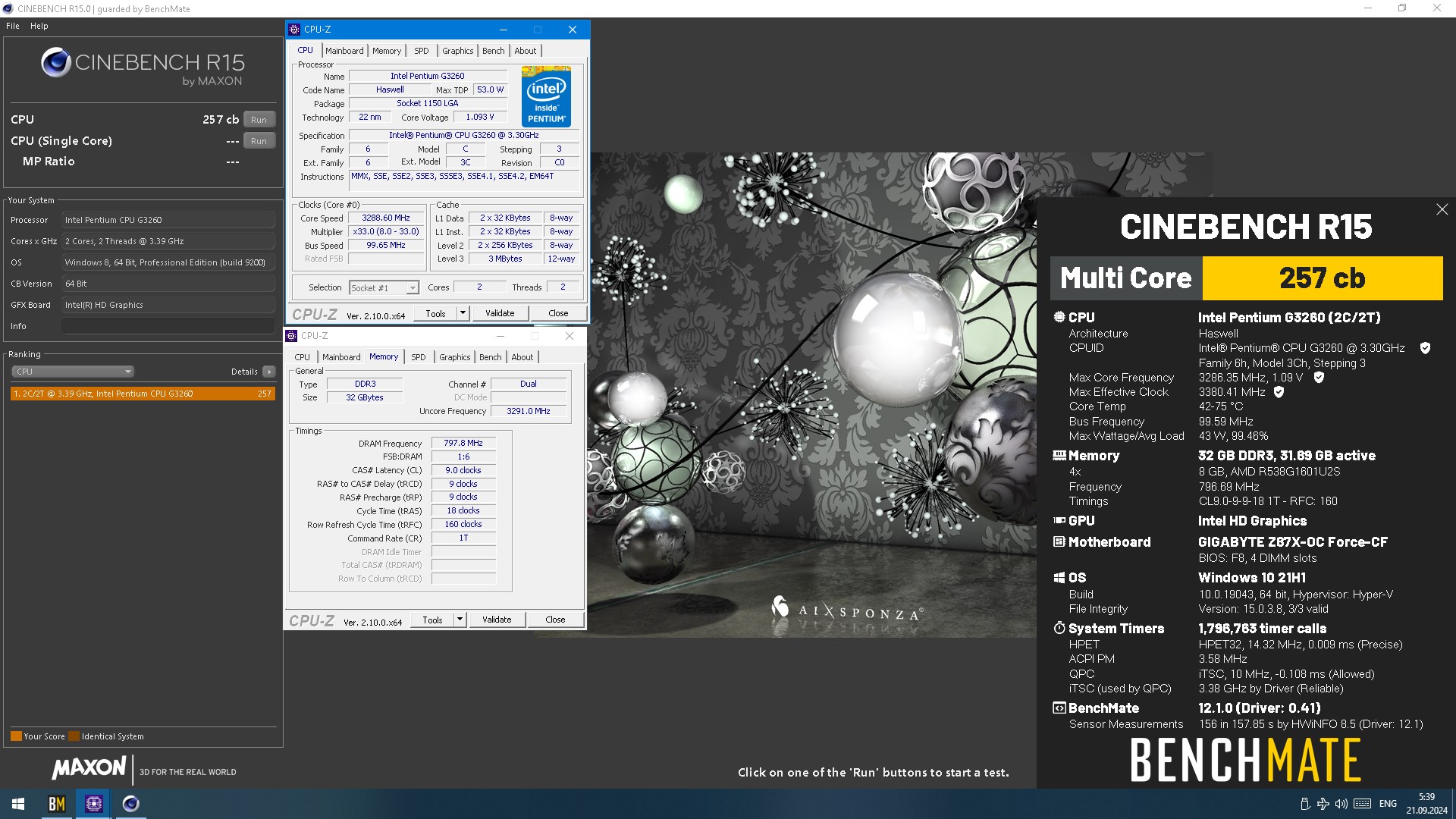
Task: Click the CPU chip icon in BenchMate panel
Action: (x=1059, y=317)
